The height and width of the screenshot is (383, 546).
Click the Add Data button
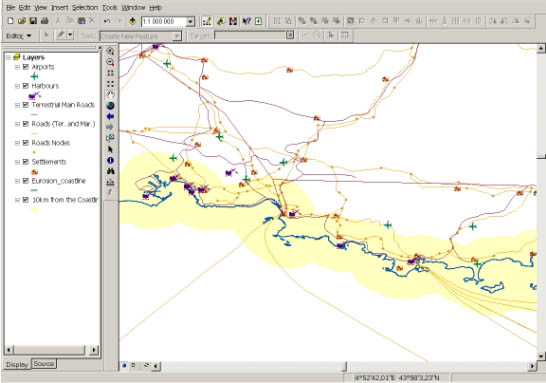click(x=132, y=21)
